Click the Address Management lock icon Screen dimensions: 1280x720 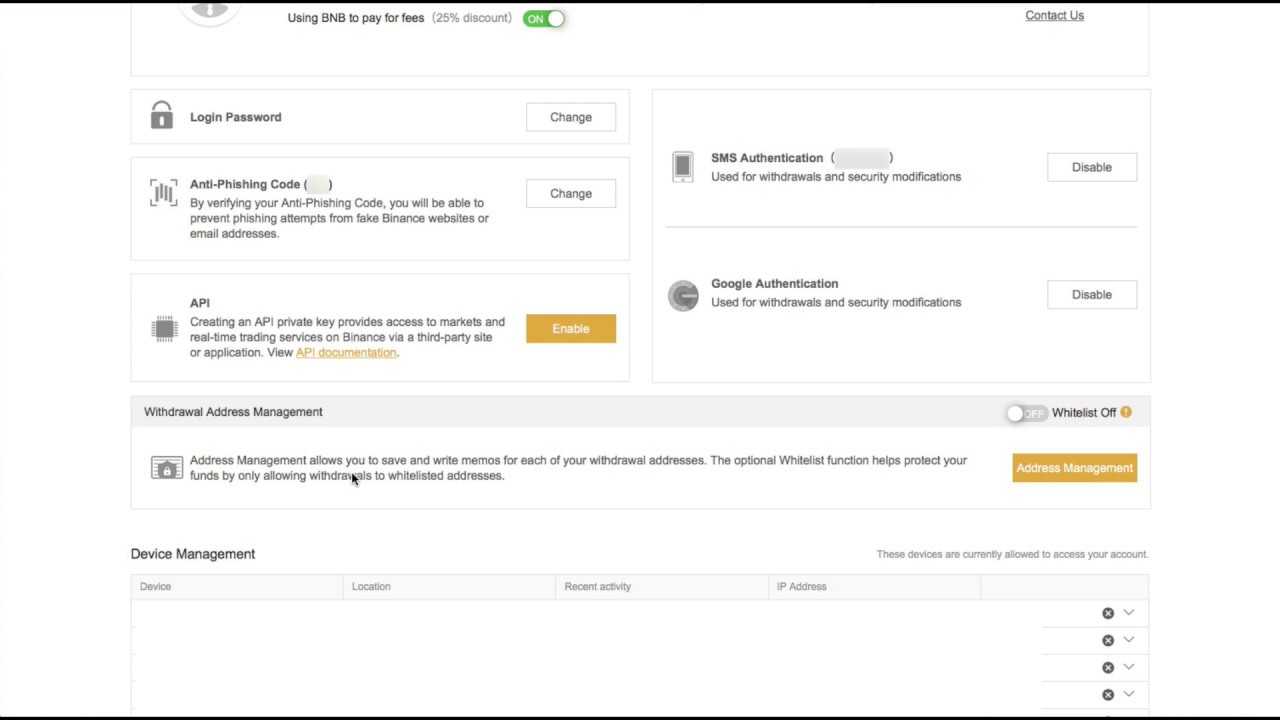coord(167,468)
